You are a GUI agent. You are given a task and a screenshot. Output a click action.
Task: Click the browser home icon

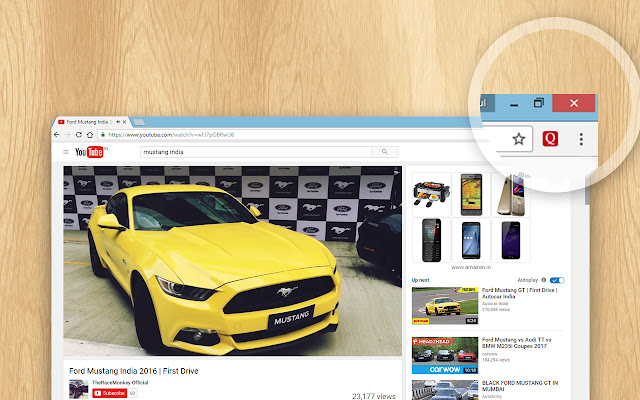pyautogui.click(x=90, y=135)
